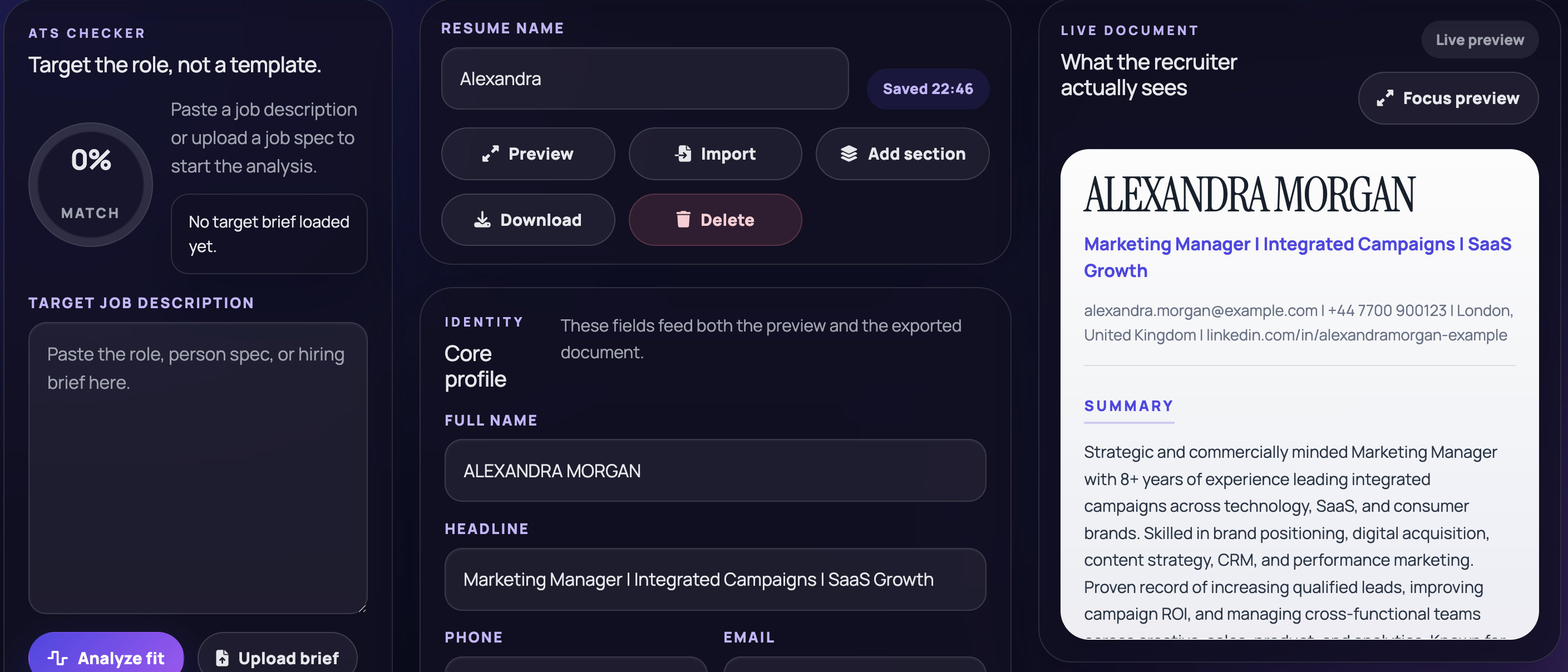The image size is (1568, 672).
Task: Click the layers icon on Add section
Action: 849,154
